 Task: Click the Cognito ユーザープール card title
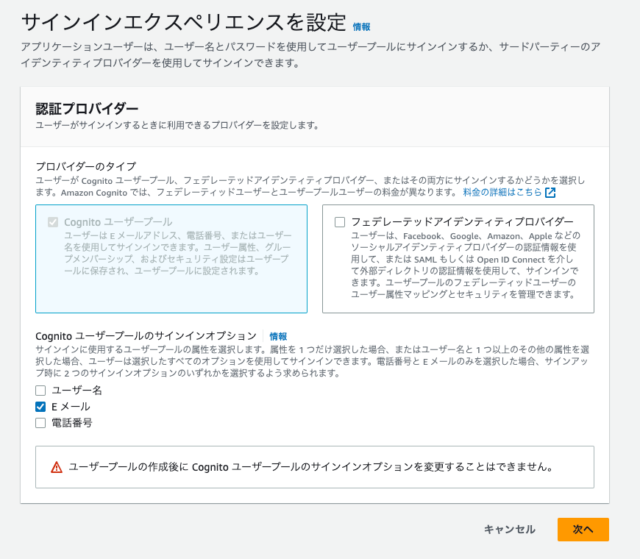point(118,222)
